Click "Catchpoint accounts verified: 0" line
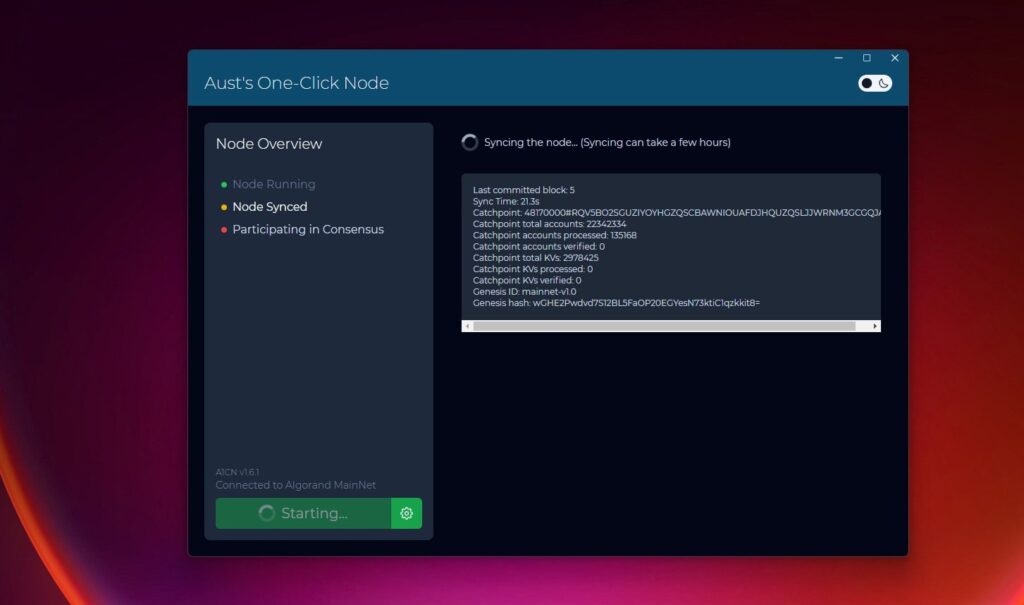 pyautogui.click(x=539, y=246)
